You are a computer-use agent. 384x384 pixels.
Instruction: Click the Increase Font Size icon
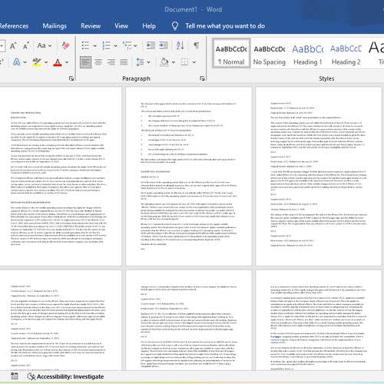[x=13, y=46]
